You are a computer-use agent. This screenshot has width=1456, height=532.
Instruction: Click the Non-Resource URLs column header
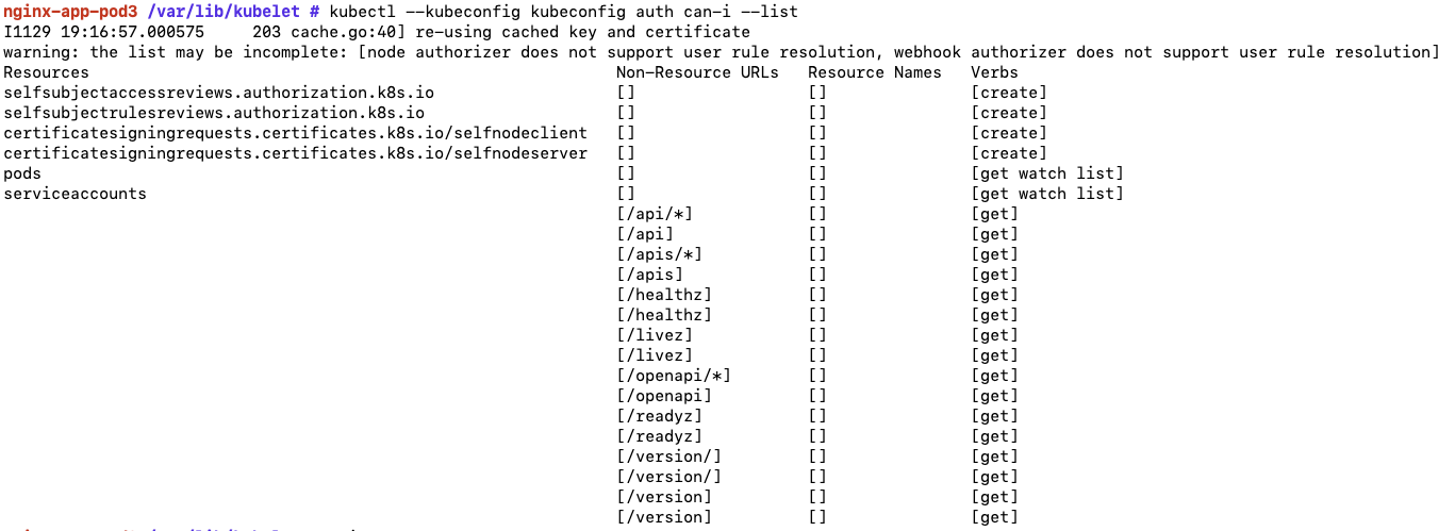[x=697, y=72]
